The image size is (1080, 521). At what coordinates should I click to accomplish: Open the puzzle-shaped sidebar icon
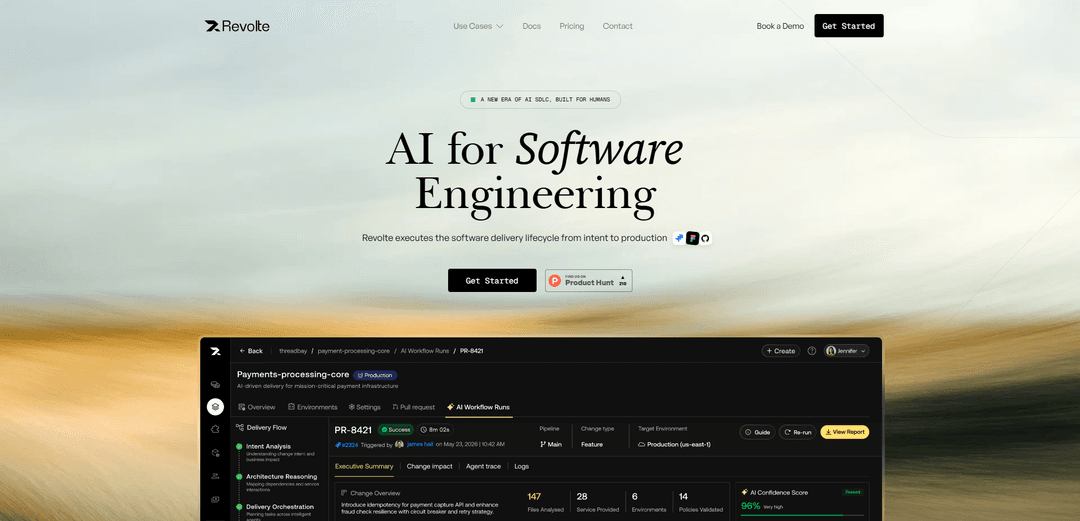pos(216,429)
